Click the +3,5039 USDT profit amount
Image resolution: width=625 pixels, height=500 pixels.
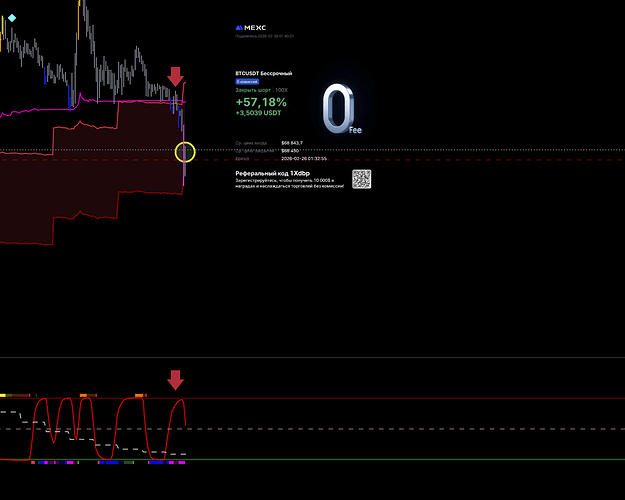tap(259, 113)
